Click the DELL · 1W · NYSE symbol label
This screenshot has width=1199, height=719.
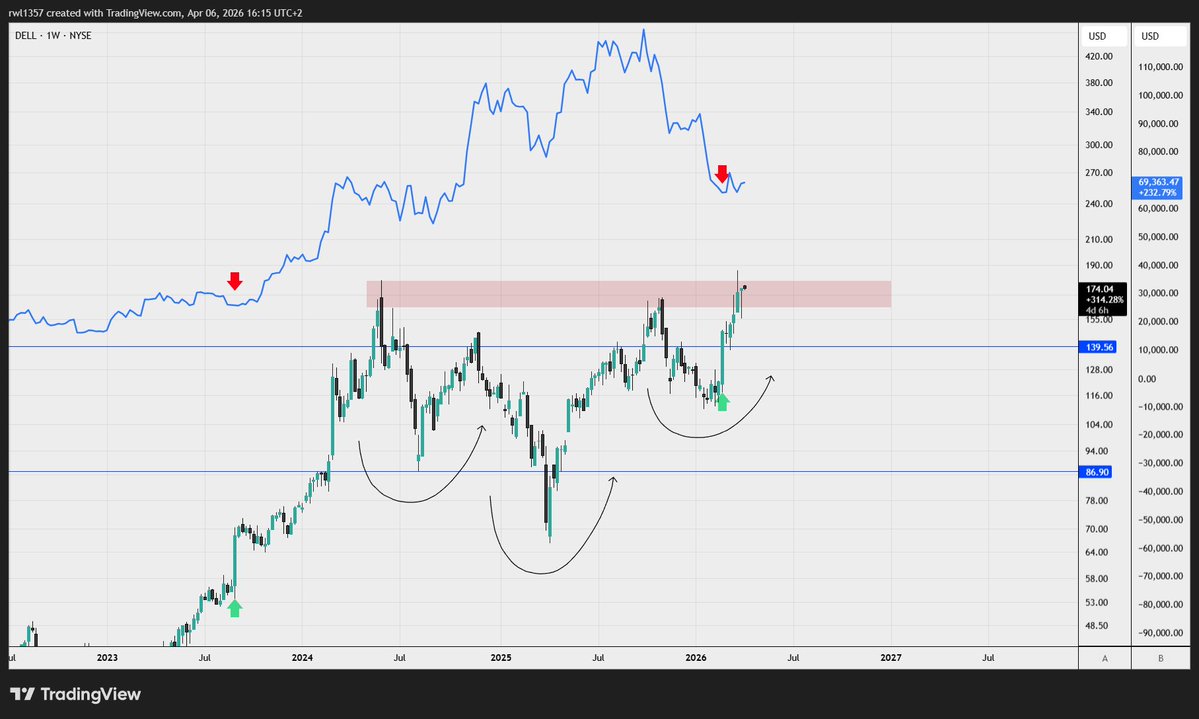pos(53,35)
